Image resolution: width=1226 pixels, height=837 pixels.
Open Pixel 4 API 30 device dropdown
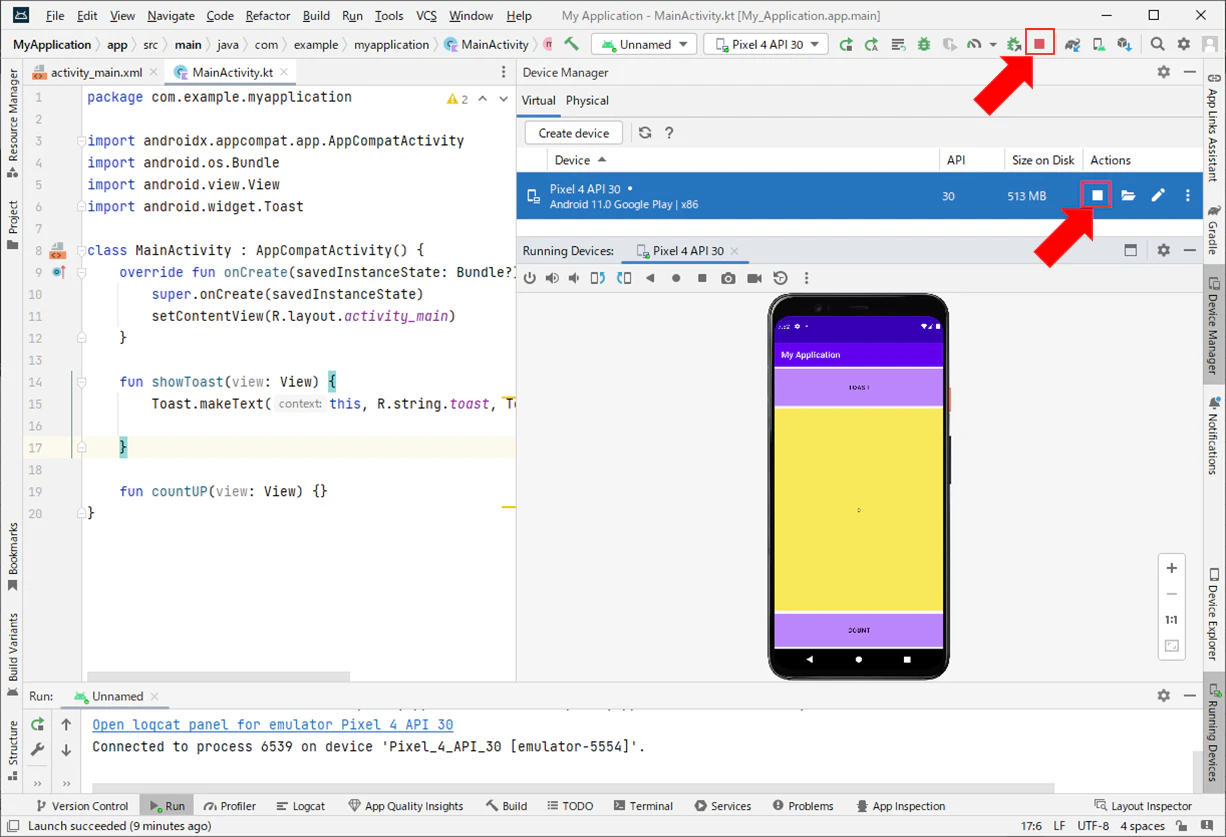tap(766, 44)
